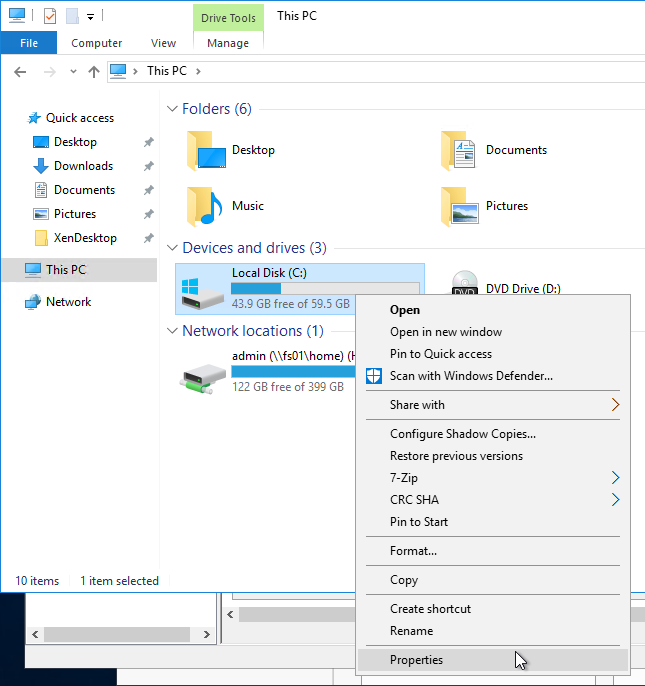Expand the 7-Zip submenu arrow
The image size is (645, 686).
click(615, 478)
